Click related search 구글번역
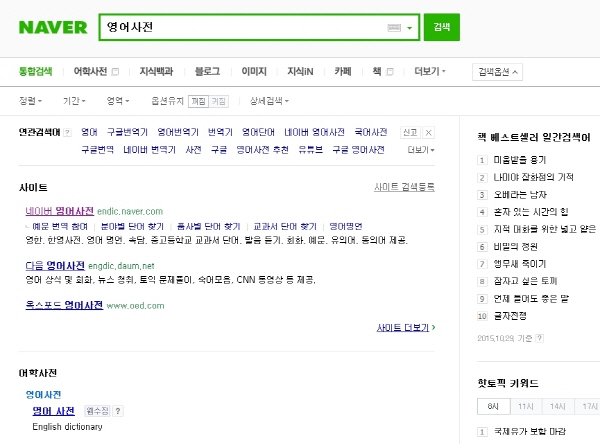Screen dimensions: 600x444 tap(98, 150)
